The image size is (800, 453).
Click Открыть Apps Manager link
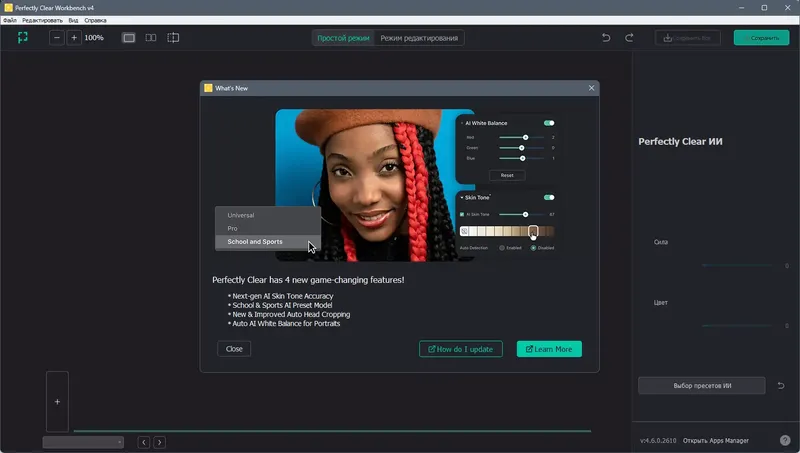tap(715, 440)
